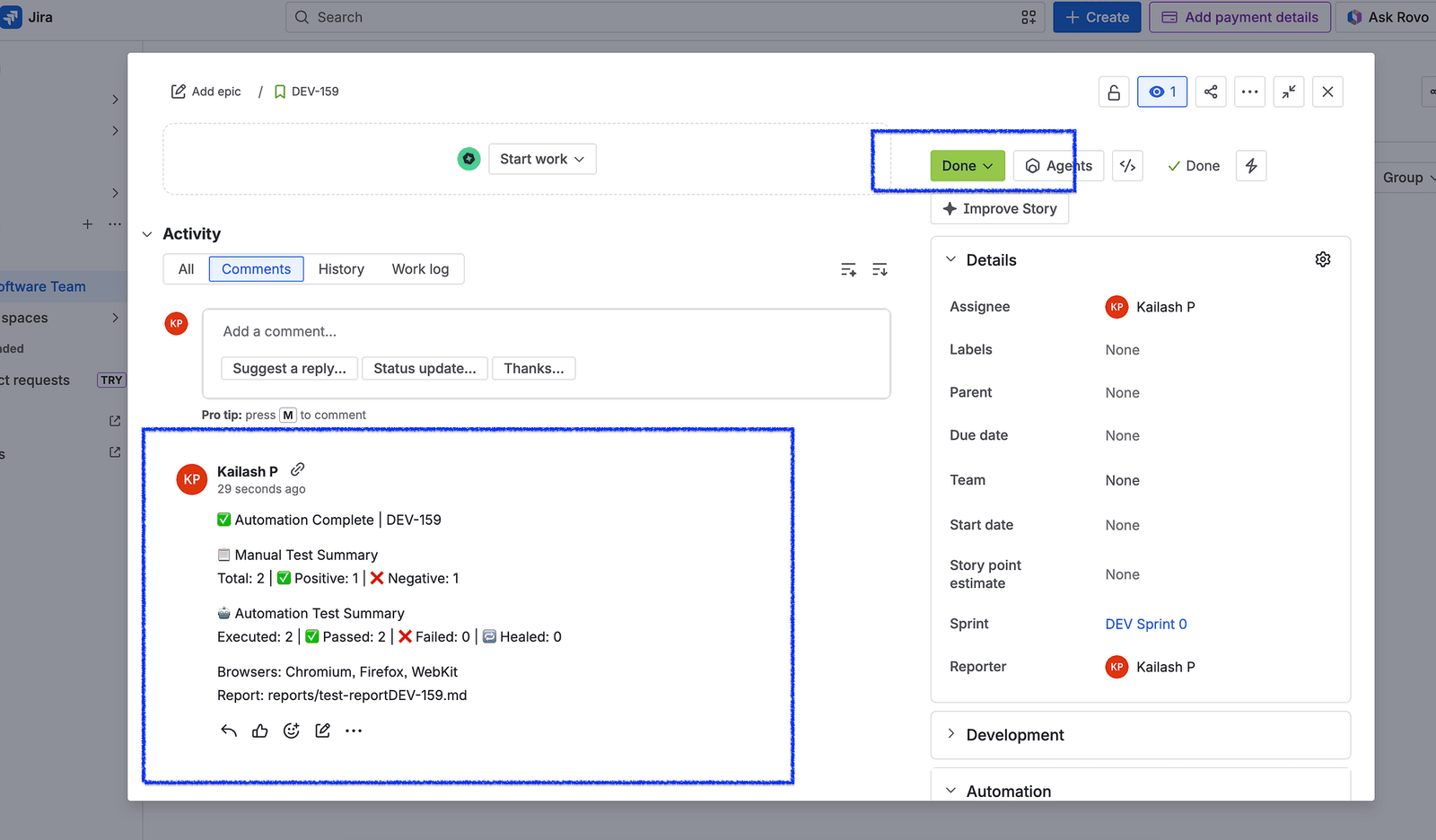Select the All activity tab
The image size is (1436, 840).
[x=186, y=269]
